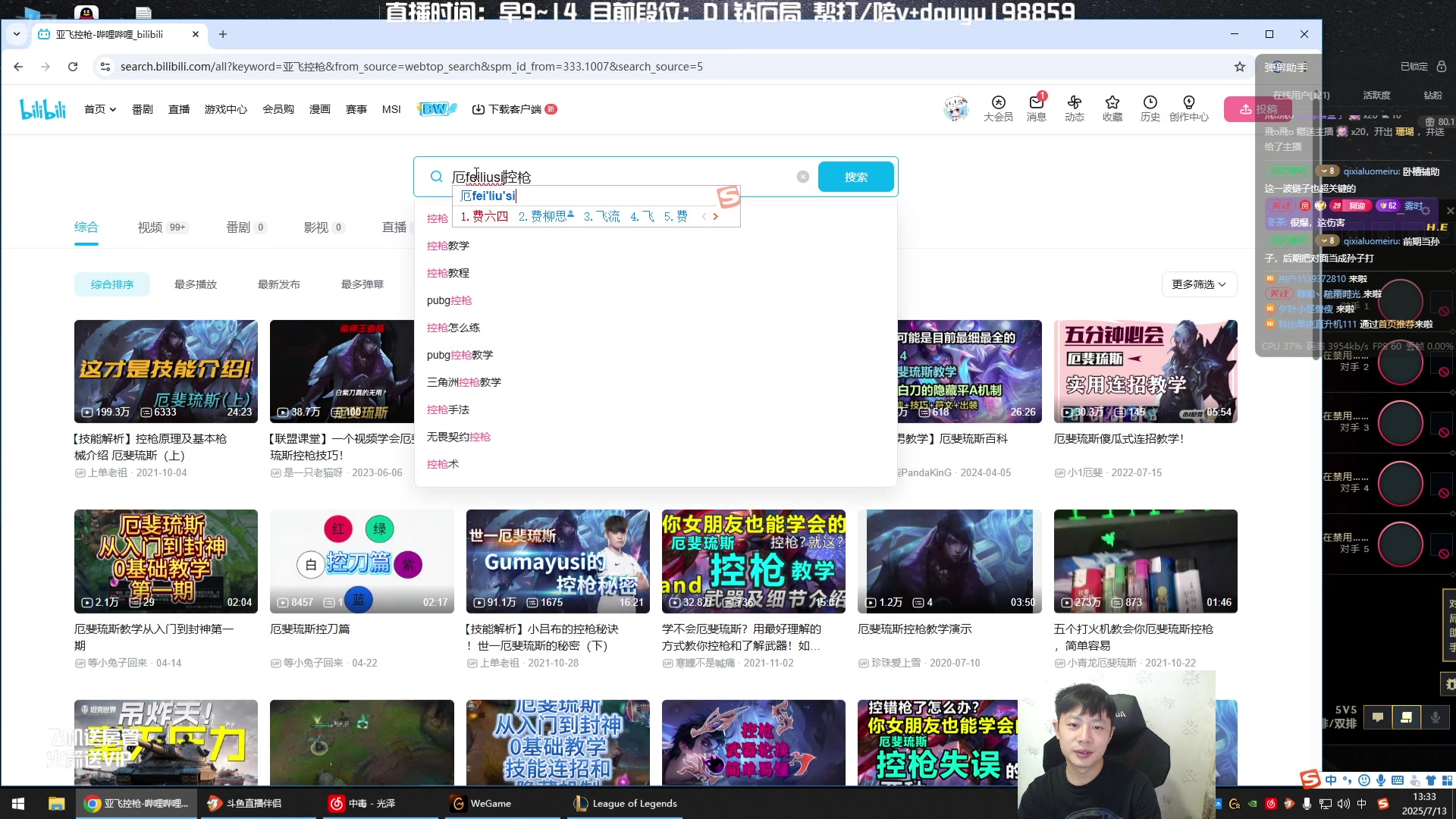Choose suggestion 控枪教程

coord(656,273)
